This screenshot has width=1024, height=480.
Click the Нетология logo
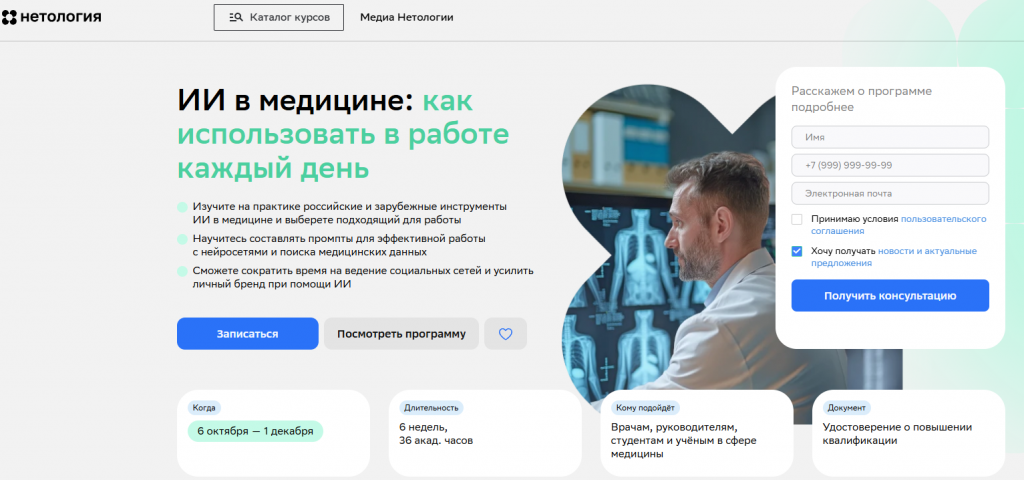[x=52, y=17]
